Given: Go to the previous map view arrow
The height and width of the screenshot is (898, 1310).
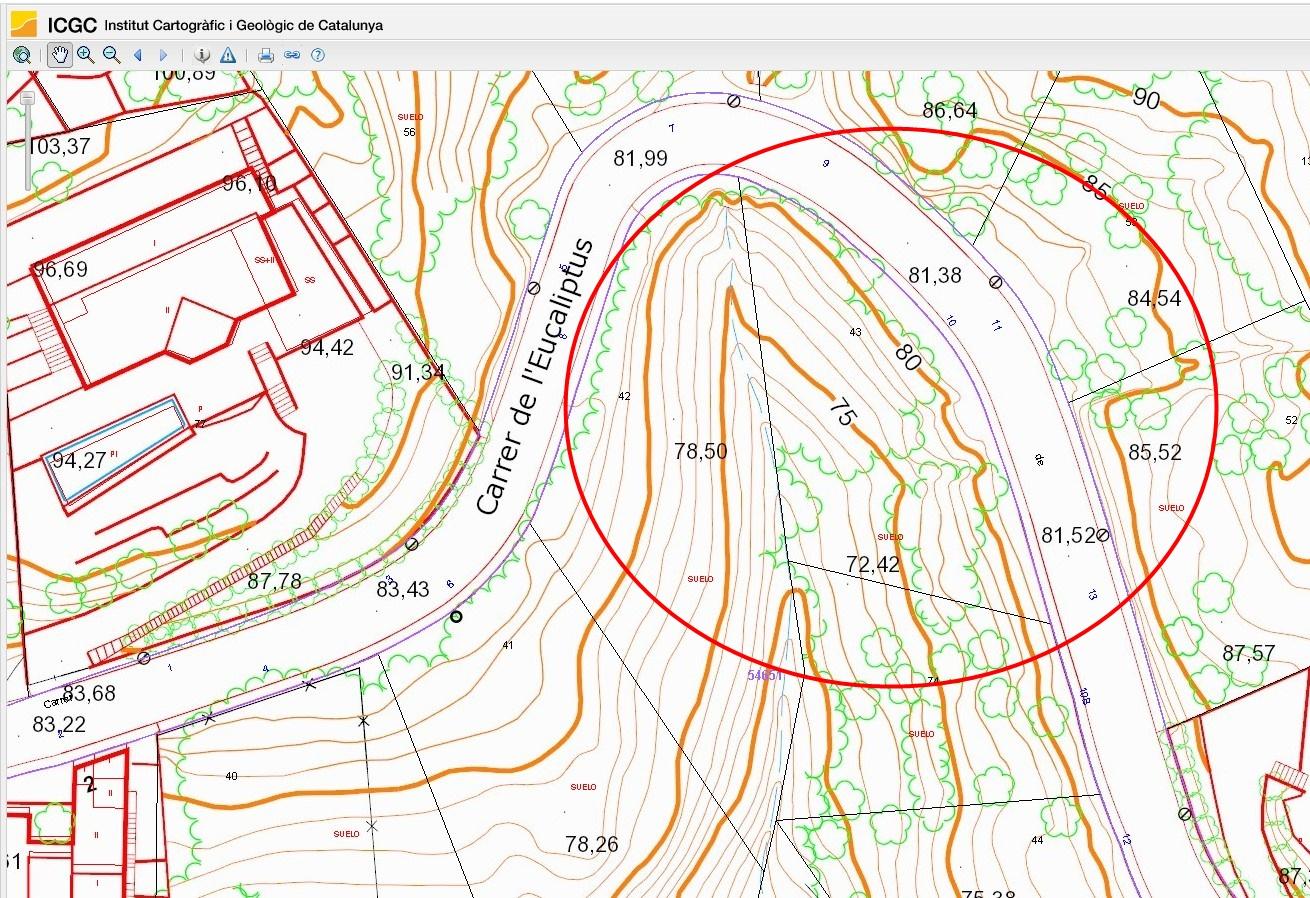Looking at the screenshot, I should click(138, 55).
